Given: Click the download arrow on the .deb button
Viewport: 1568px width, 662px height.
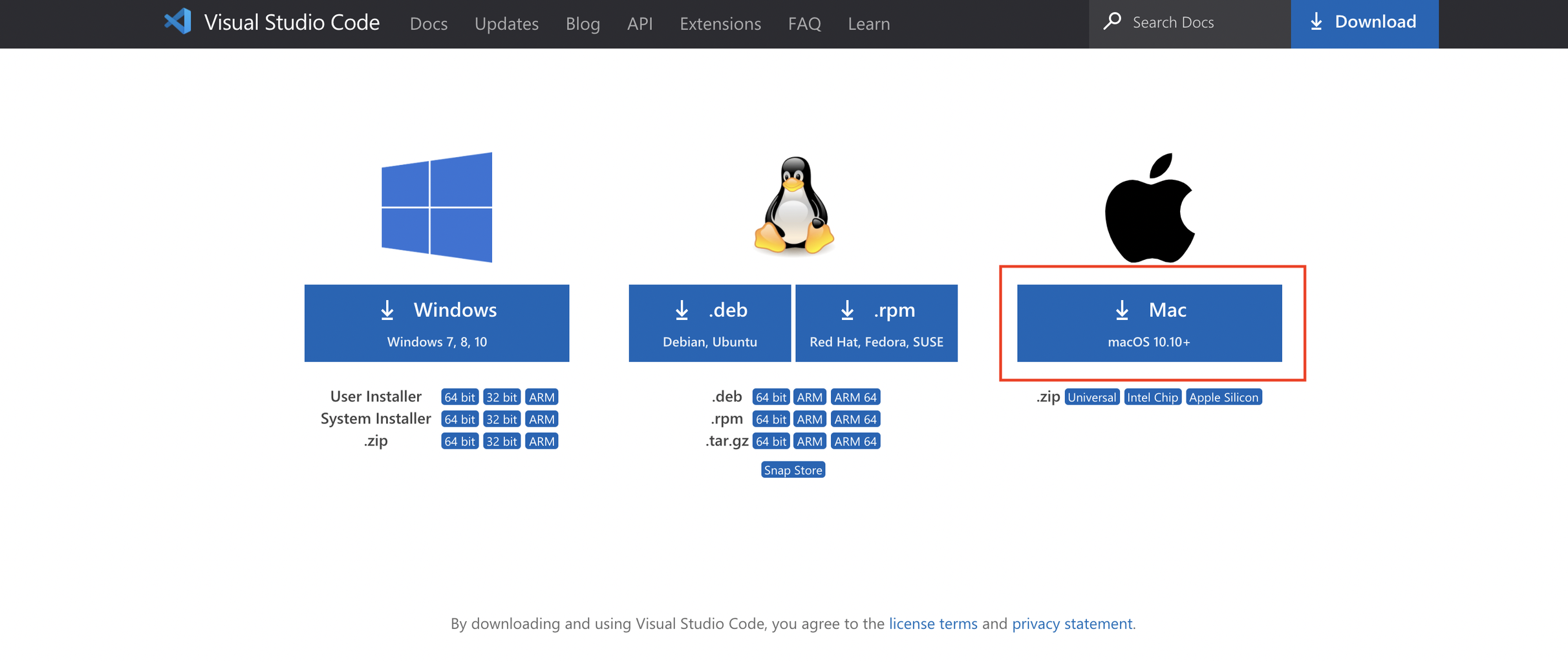Looking at the screenshot, I should tap(681, 310).
